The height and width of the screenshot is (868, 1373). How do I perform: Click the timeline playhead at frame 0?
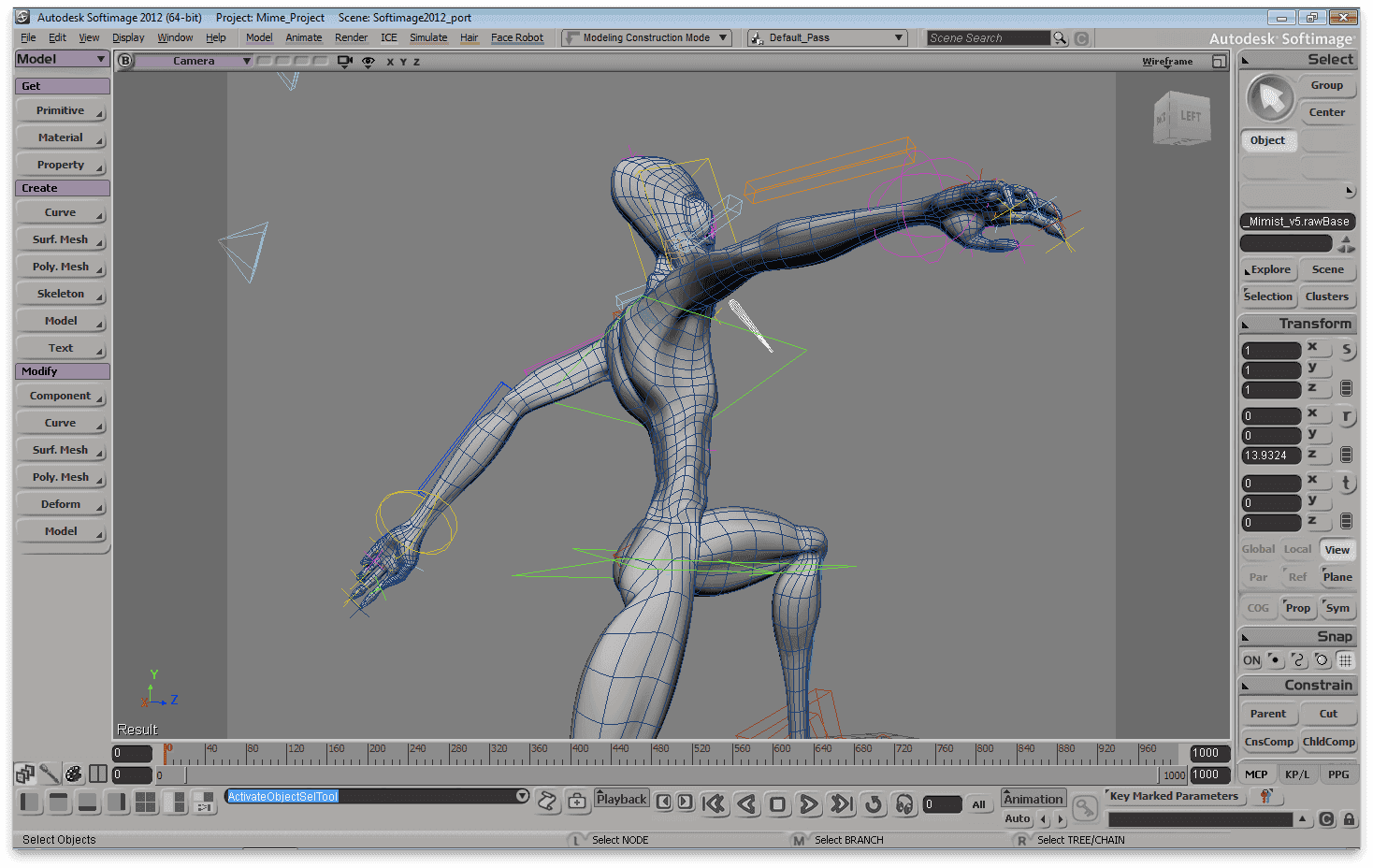[x=166, y=754]
